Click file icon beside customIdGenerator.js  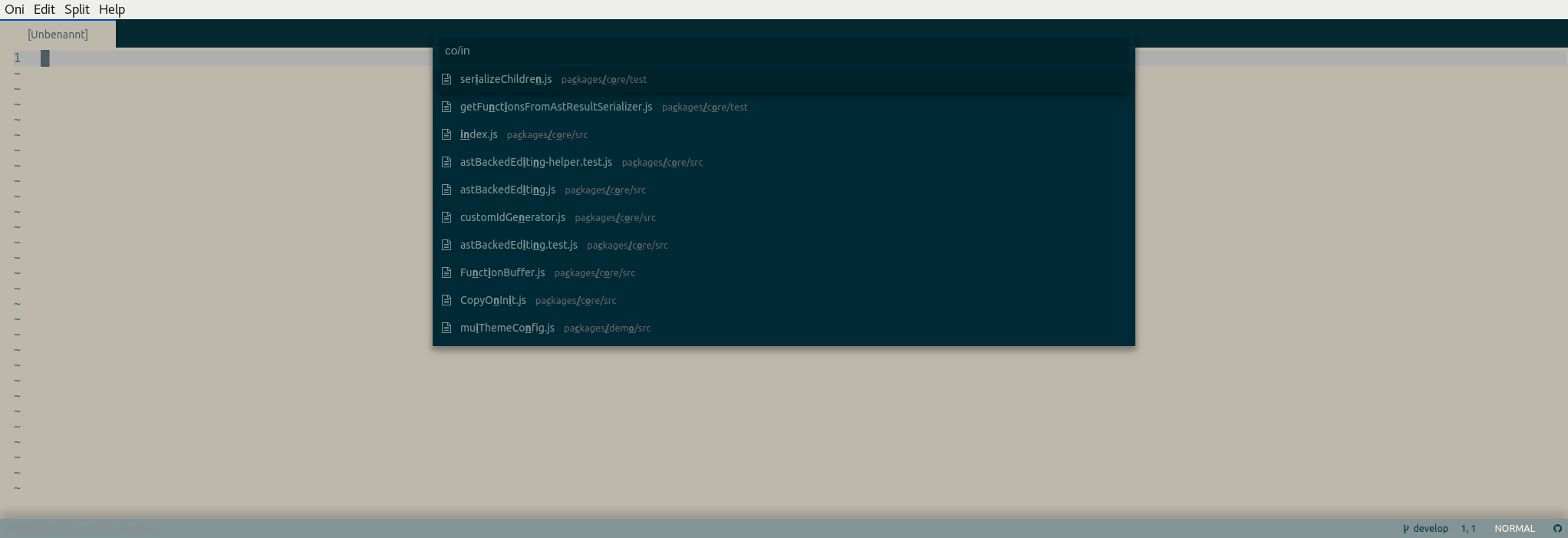tap(446, 217)
